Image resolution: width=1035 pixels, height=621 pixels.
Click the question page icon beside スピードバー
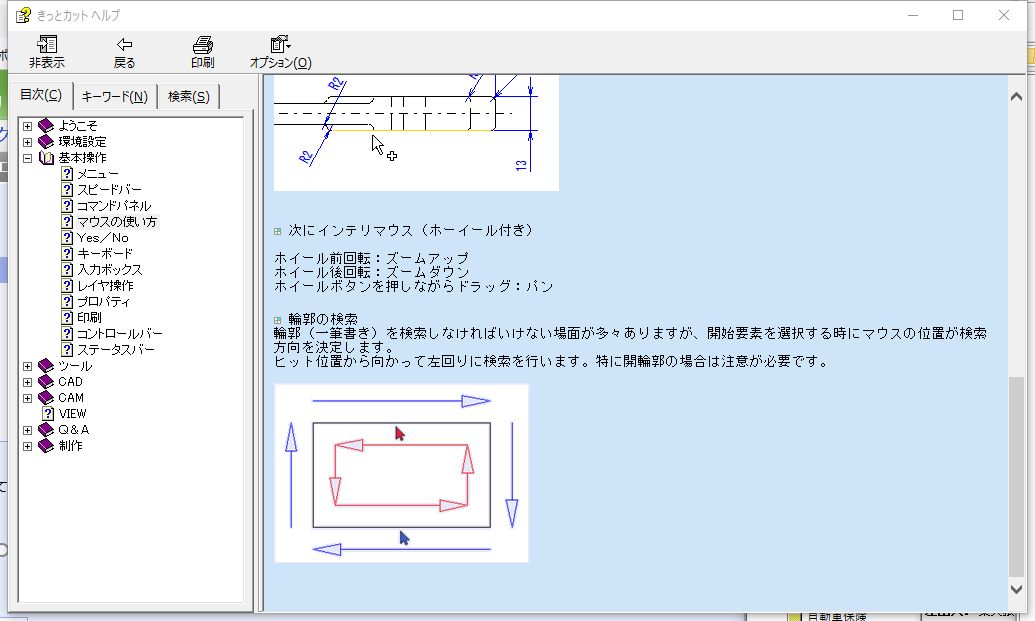(x=67, y=189)
